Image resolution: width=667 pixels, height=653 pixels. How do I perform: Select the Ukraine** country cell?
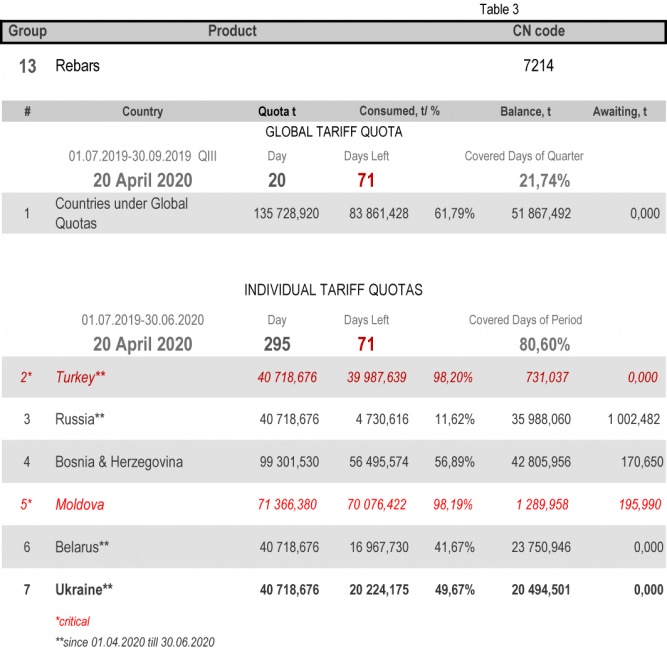(x=84, y=590)
